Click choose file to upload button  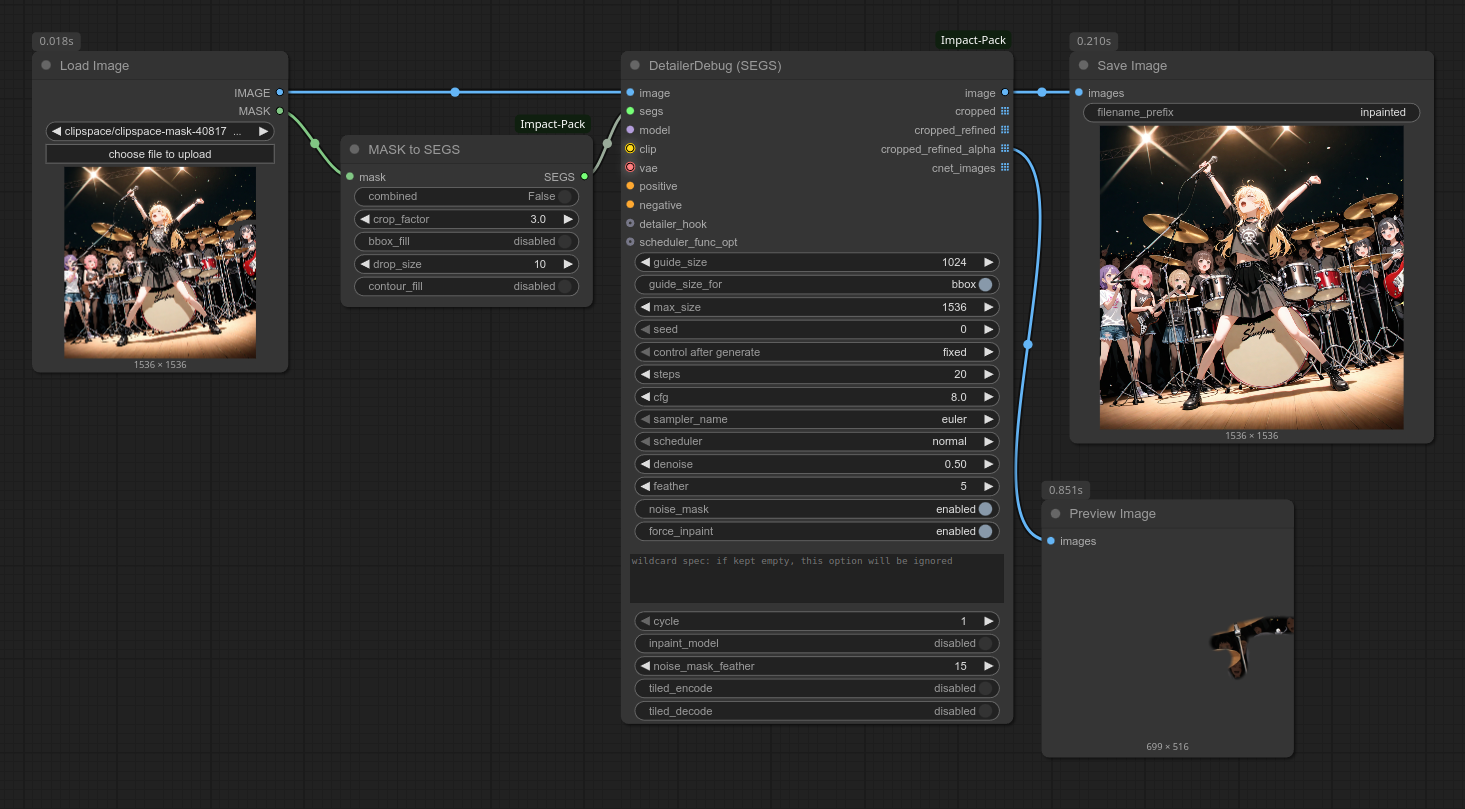(160, 154)
